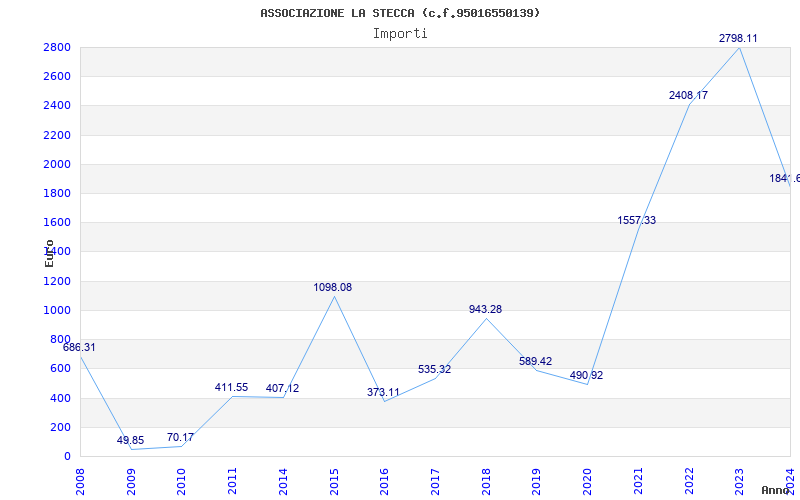Viewport: 800px width, 500px height.
Task: Click the y-axis value 0
Action: point(67,456)
